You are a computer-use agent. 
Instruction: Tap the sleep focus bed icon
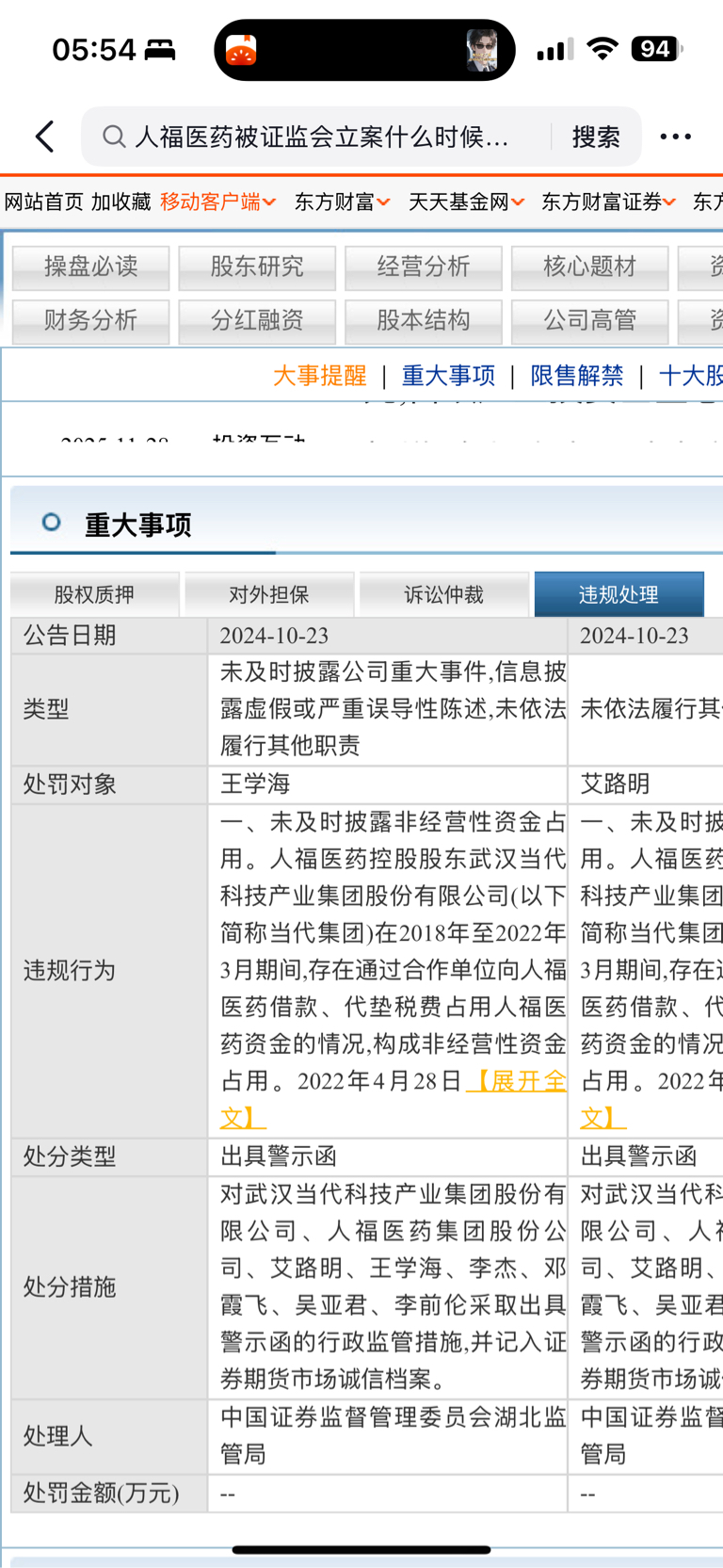coord(160,50)
